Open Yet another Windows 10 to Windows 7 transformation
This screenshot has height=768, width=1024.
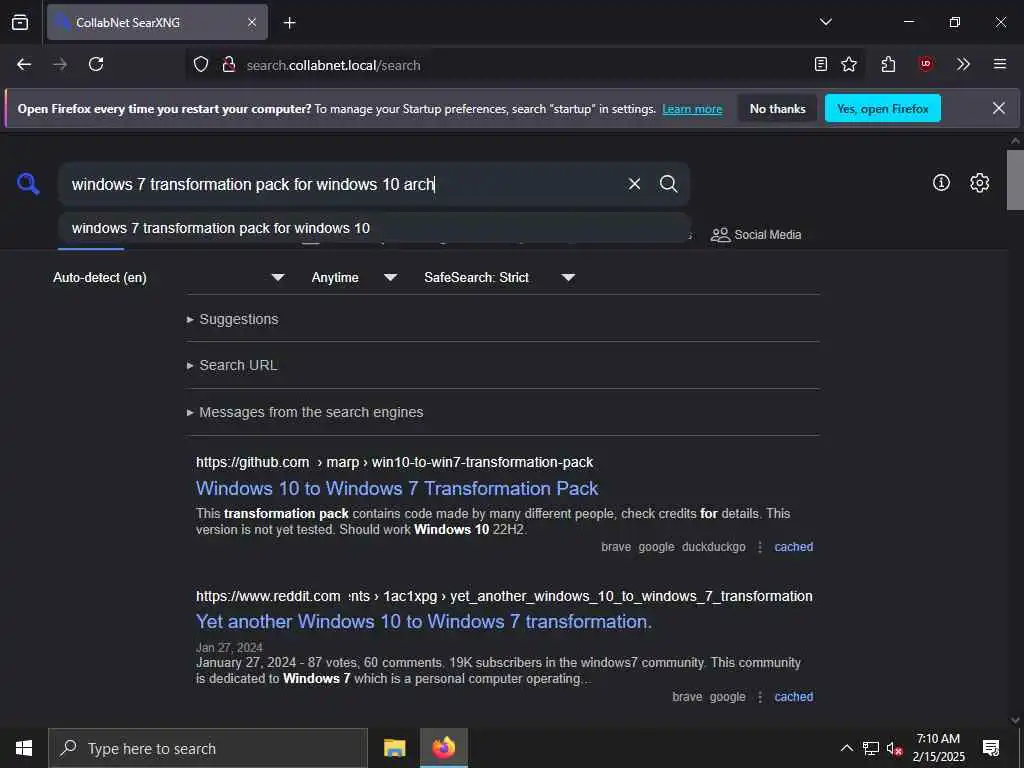pyautogui.click(x=424, y=622)
